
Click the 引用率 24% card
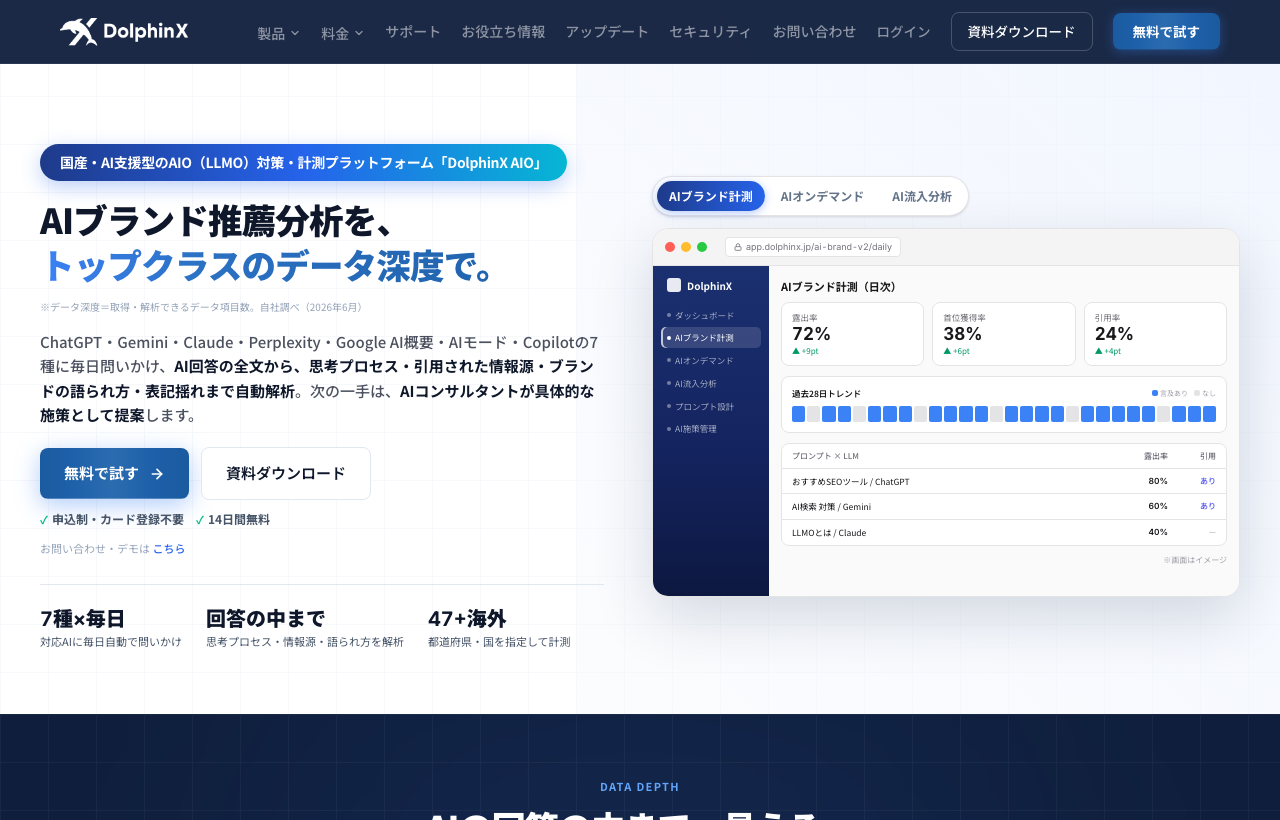(1155, 334)
